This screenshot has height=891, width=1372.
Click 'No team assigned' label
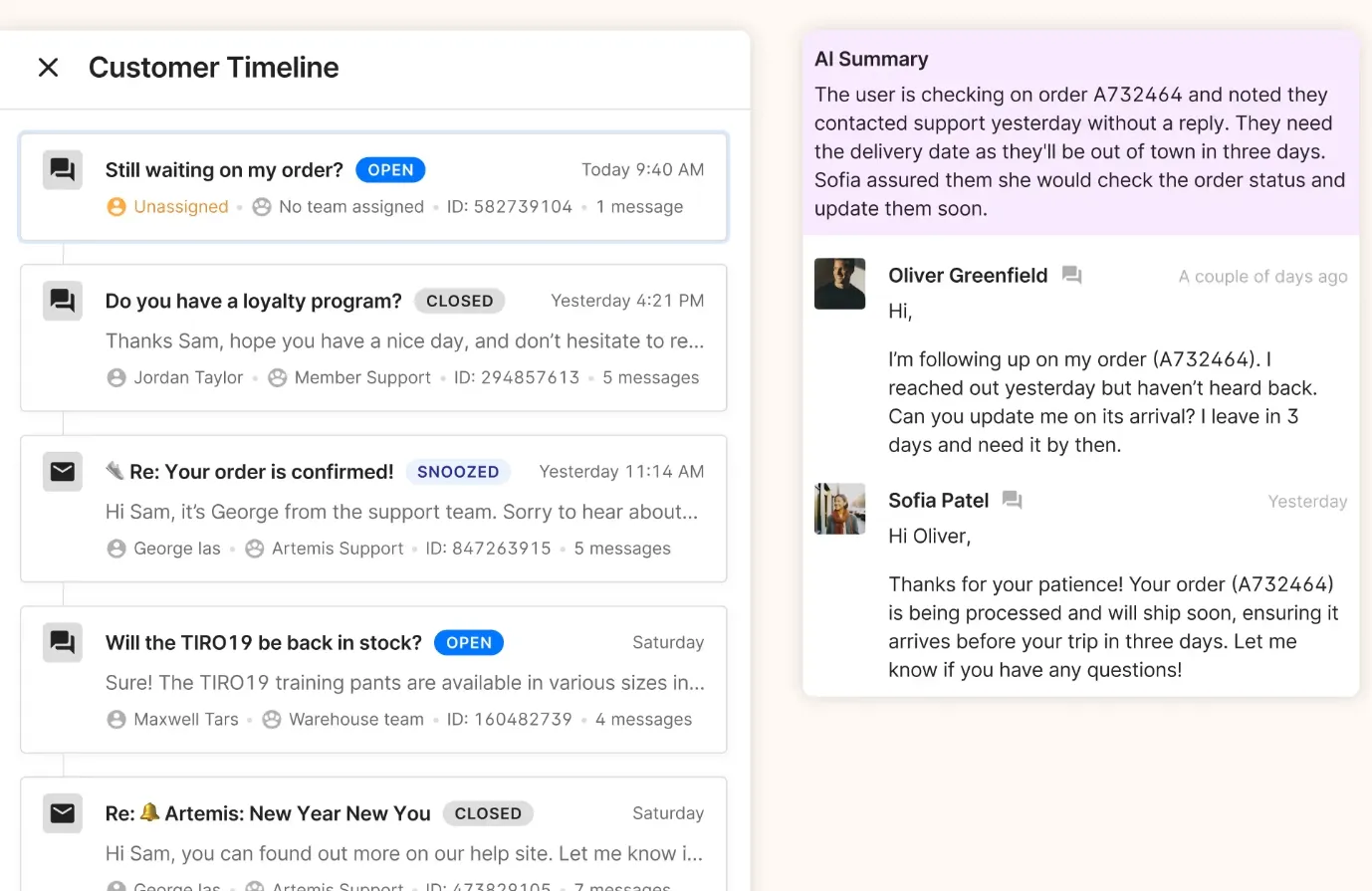pyautogui.click(x=351, y=207)
